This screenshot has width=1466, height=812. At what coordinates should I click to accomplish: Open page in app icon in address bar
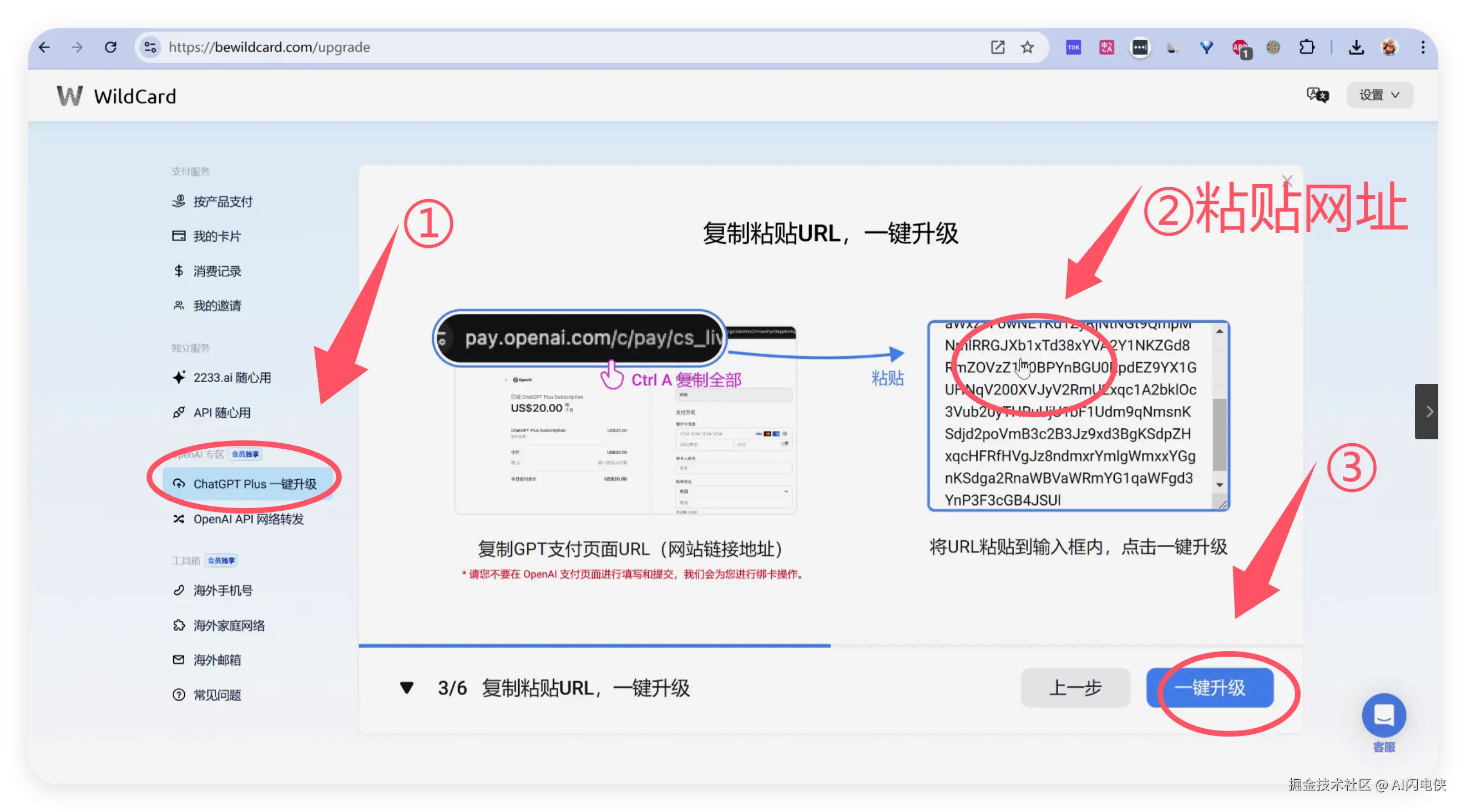coord(998,47)
